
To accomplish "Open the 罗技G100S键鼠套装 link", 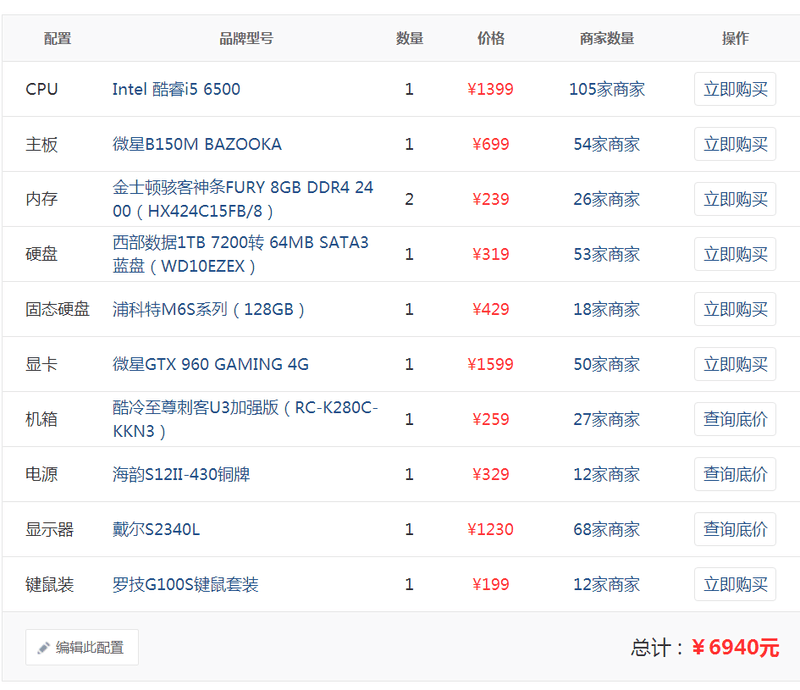I will click(x=185, y=584).
